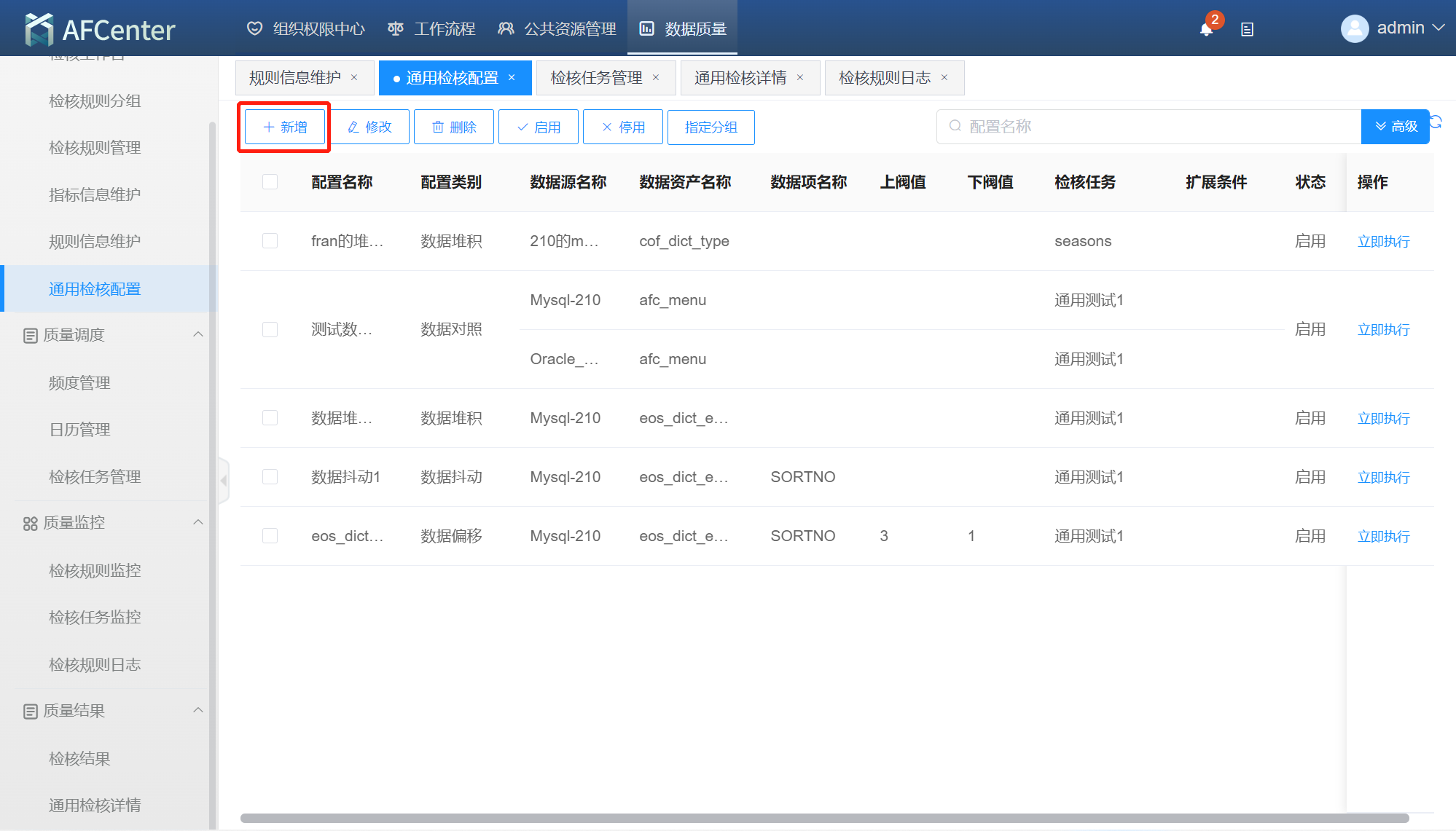
Task: Click the refresh icon beside 高级 button
Action: tap(1436, 122)
